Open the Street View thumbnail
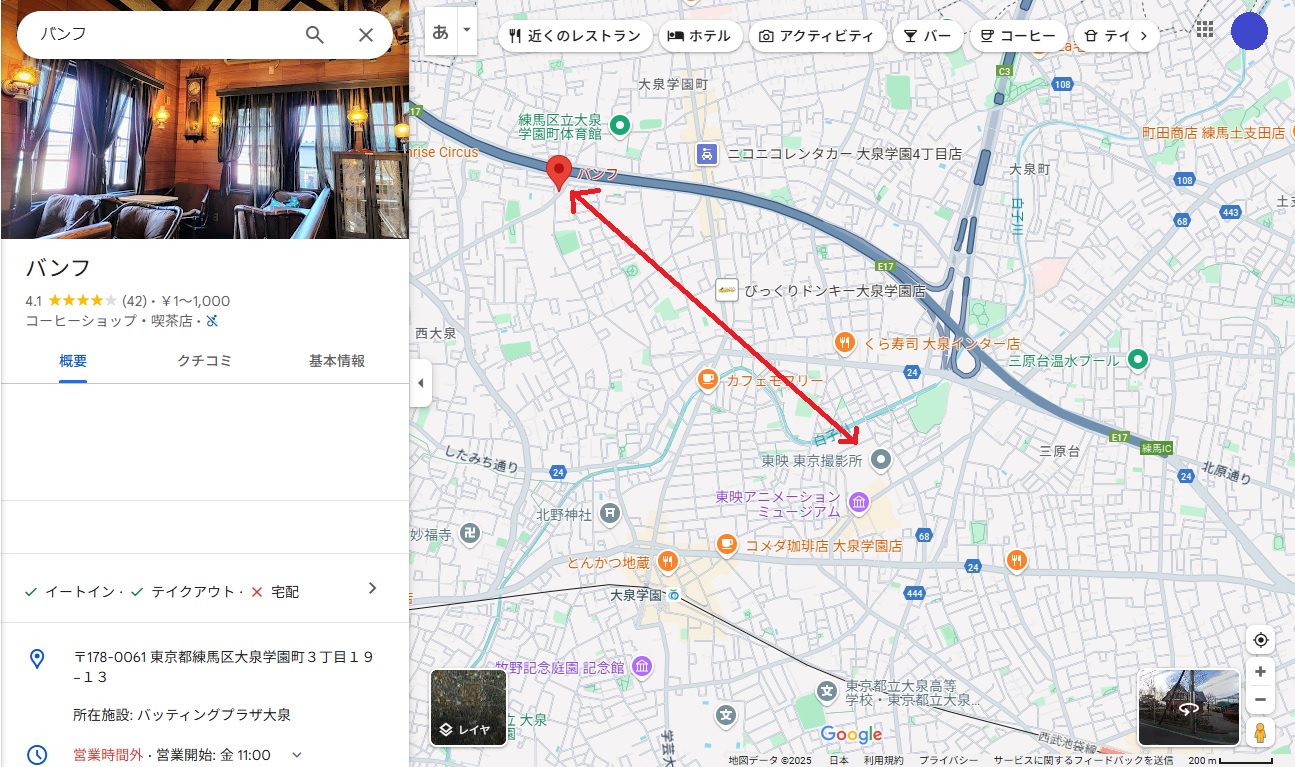The image size is (1295, 767). coord(1188,708)
